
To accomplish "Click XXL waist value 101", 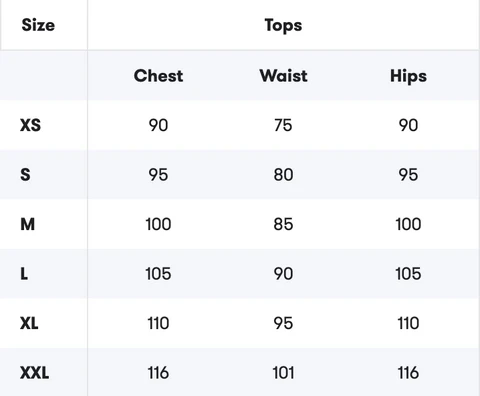I will point(283,373).
